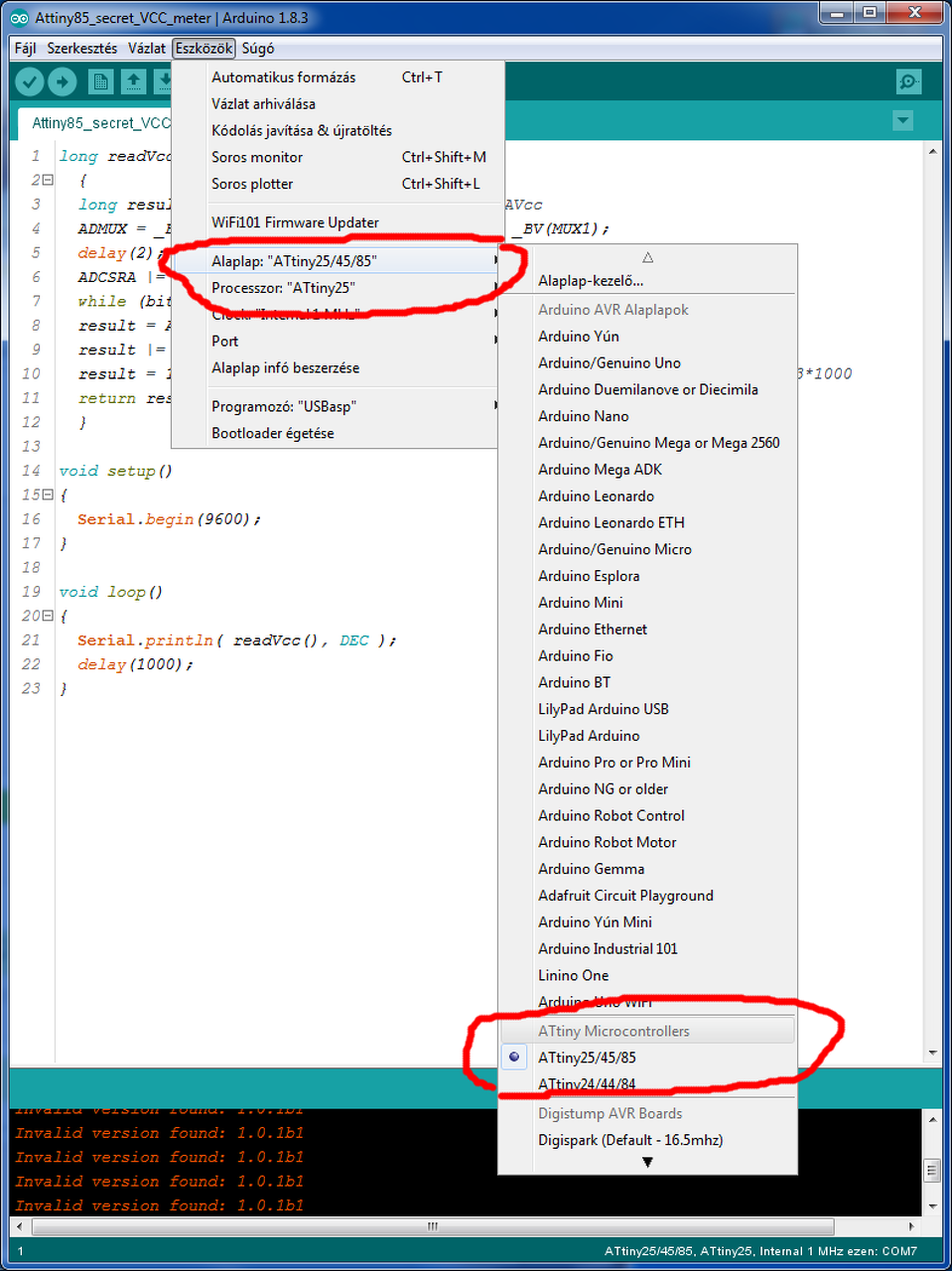This screenshot has height=1271, width=952.
Task: Select Arduino Industrial 101 board
Action: 647,949
